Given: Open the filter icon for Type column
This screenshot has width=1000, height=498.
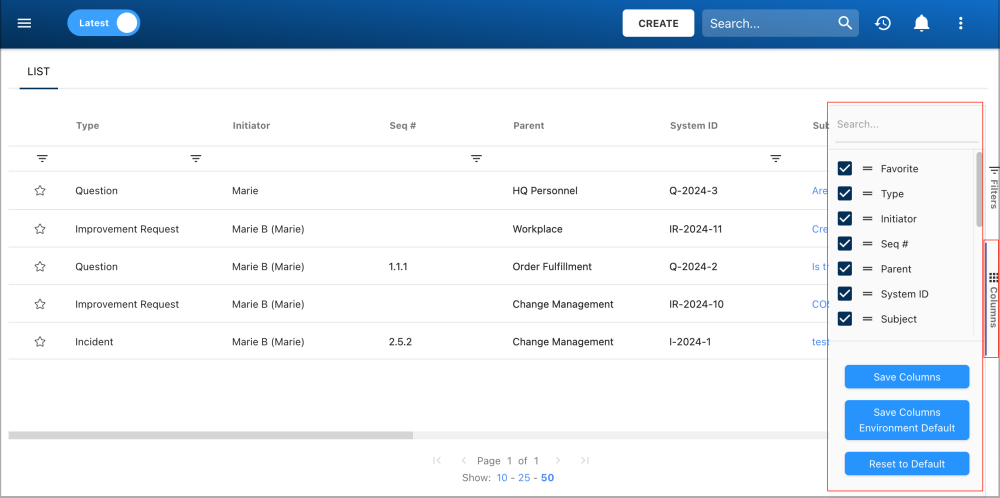Looking at the screenshot, I should click(196, 159).
